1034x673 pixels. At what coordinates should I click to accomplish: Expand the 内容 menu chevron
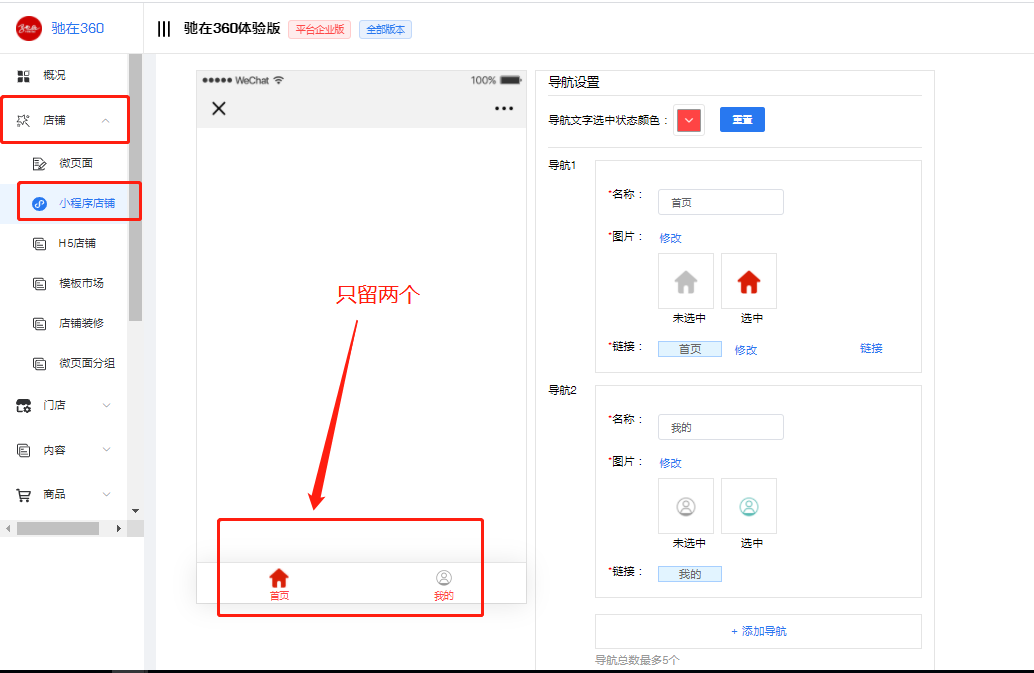106,450
